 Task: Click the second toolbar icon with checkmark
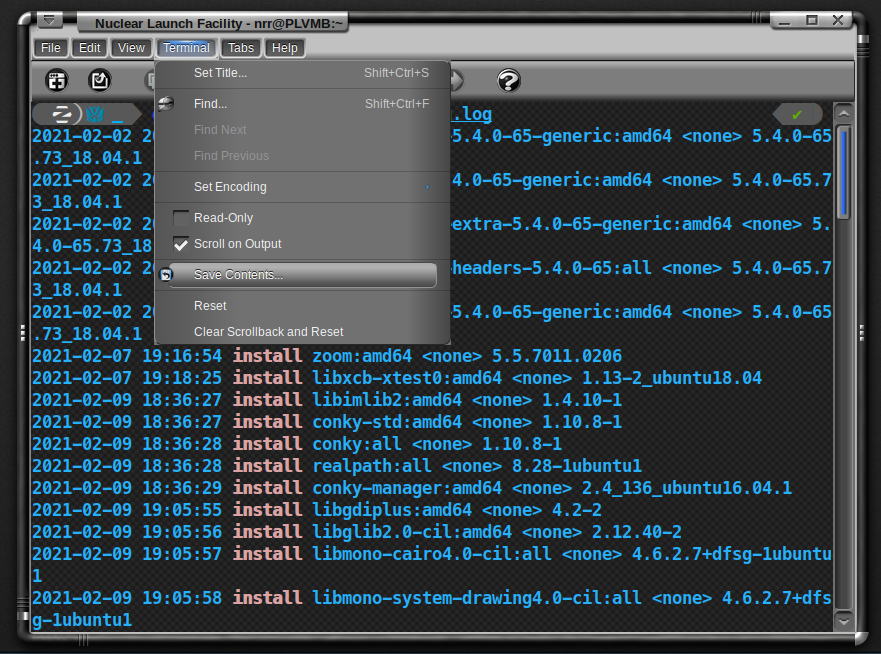[x=100, y=80]
